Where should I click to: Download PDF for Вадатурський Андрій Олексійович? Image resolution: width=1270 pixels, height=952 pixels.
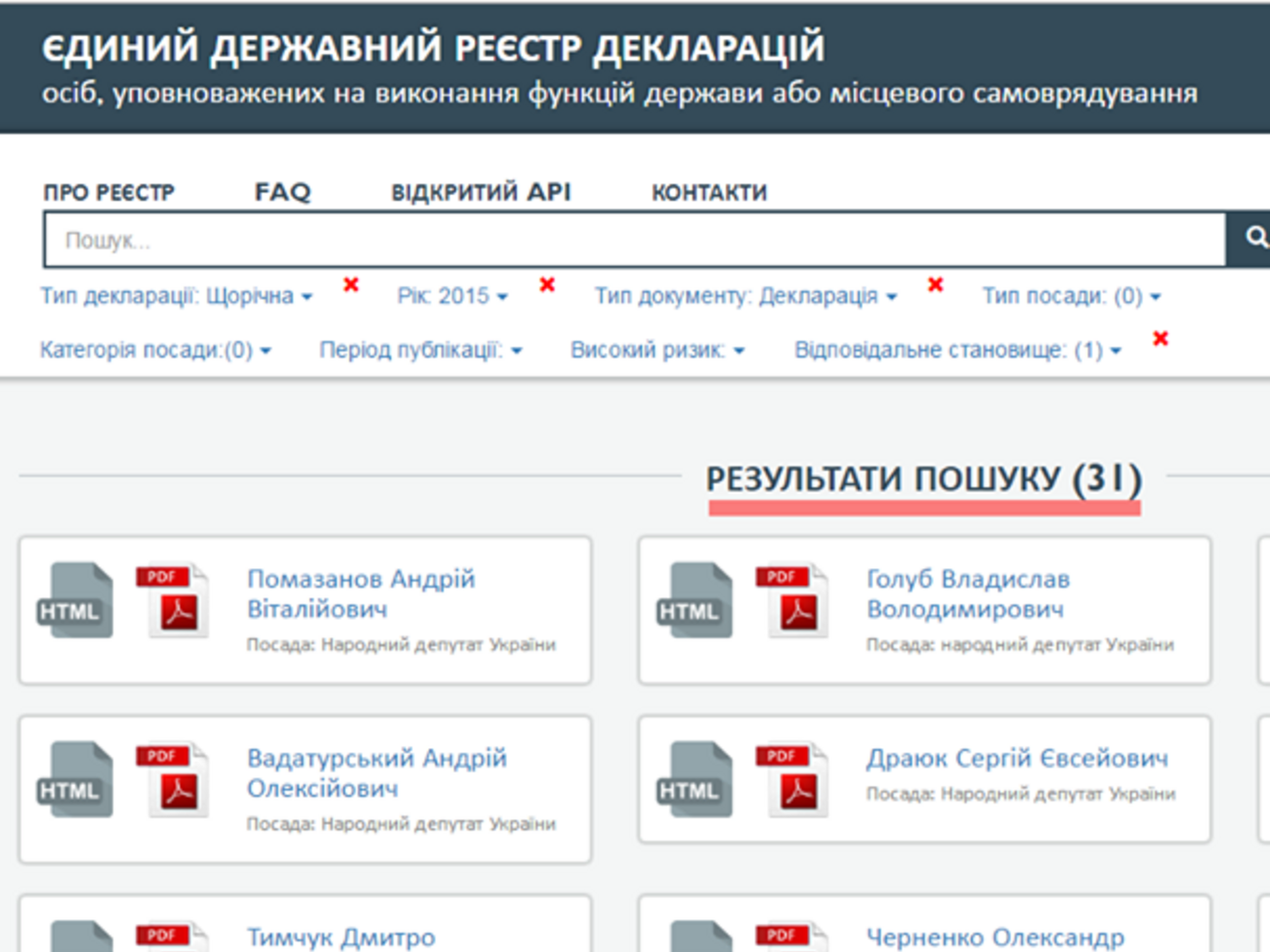173,779
